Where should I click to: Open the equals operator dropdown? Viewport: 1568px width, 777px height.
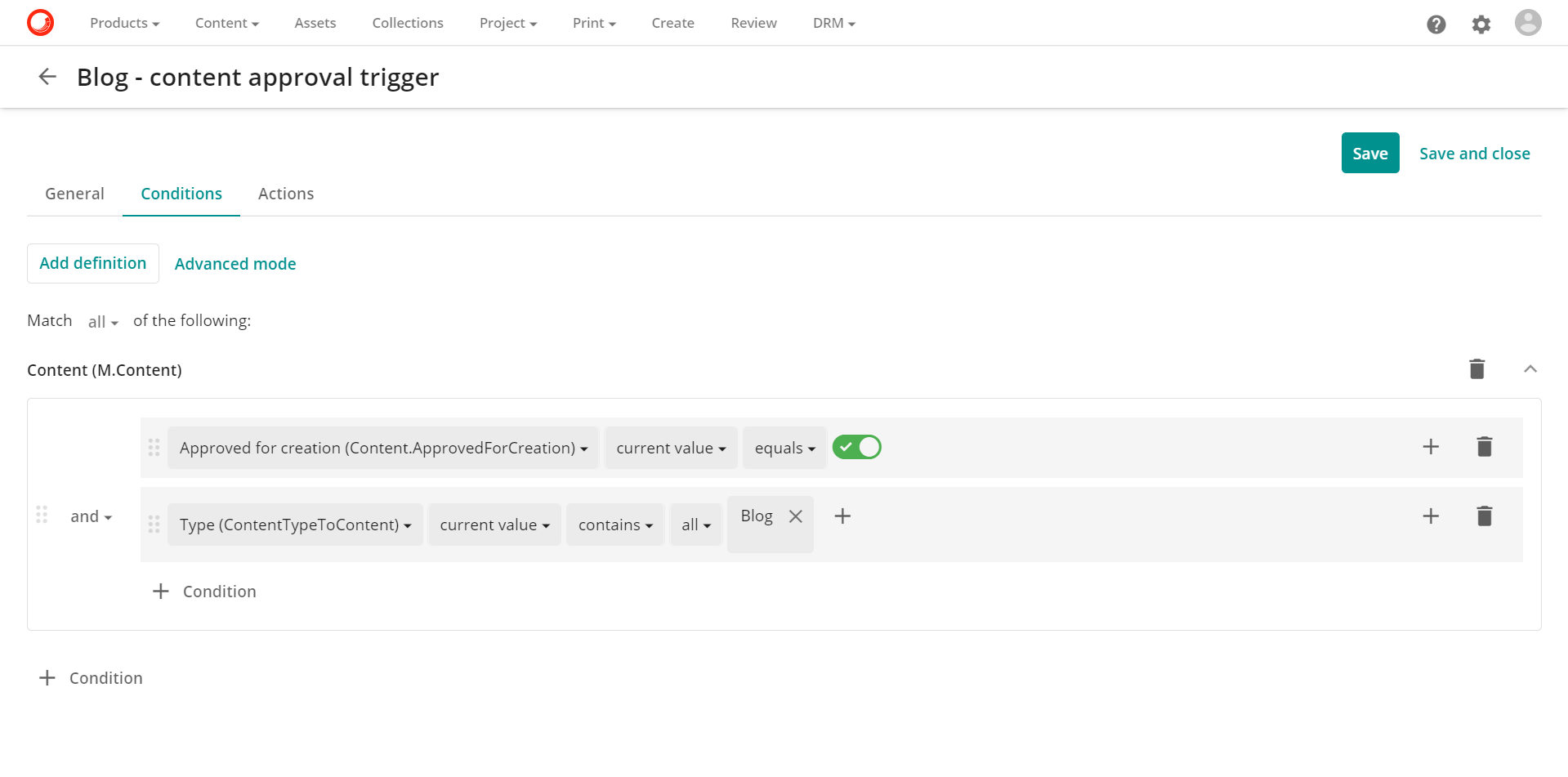[784, 447]
